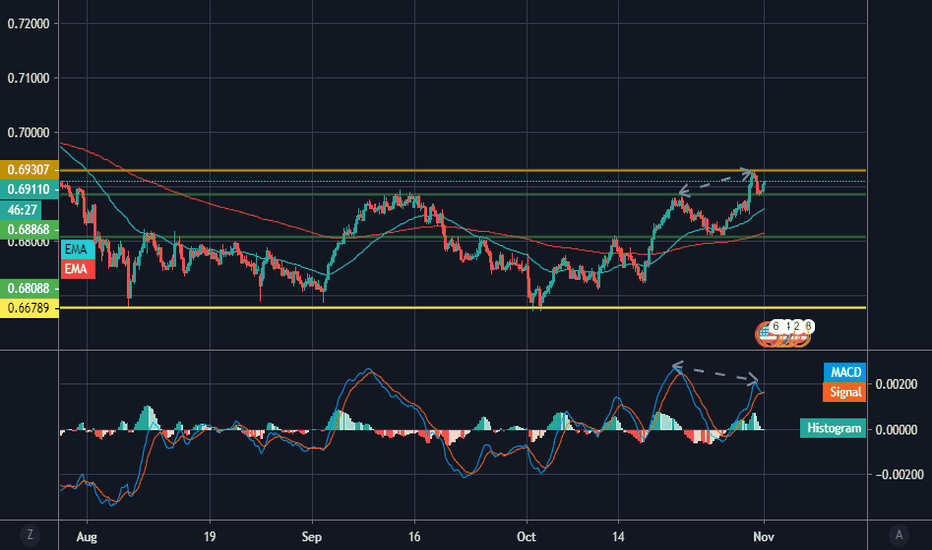Image resolution: width=932 pixels, height=550 pixels.
Task: Toggle the auto scale 'A' button
Action: [x=899, y=535]
